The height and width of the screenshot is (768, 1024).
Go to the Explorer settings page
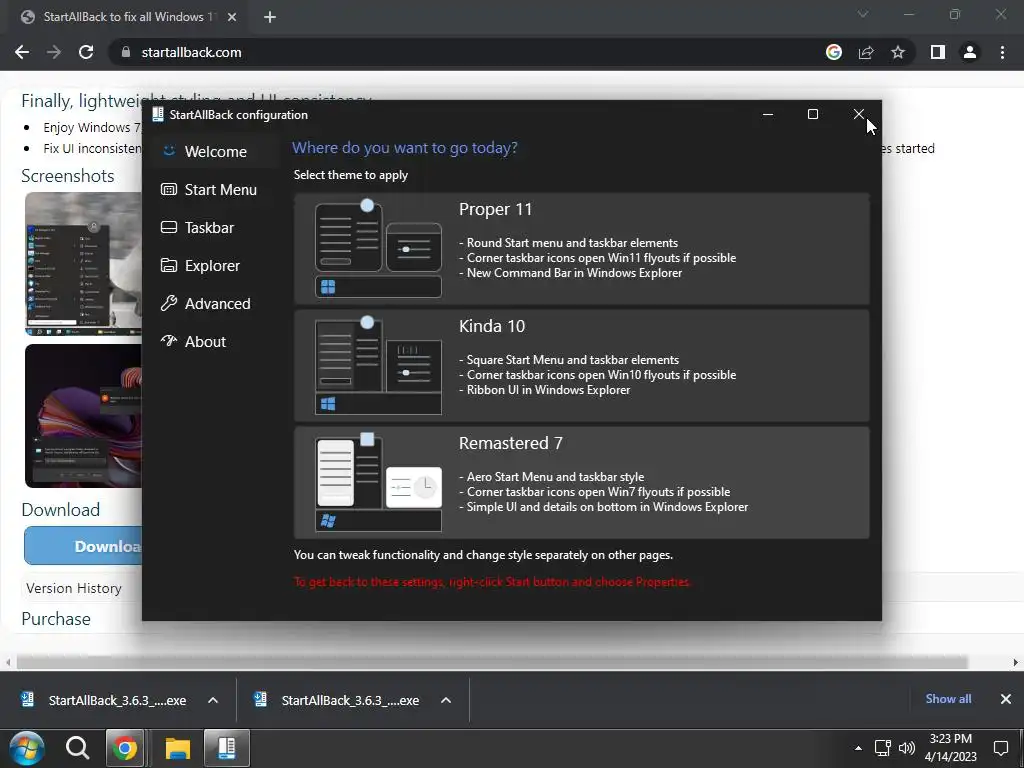click(x=216, y=265)
